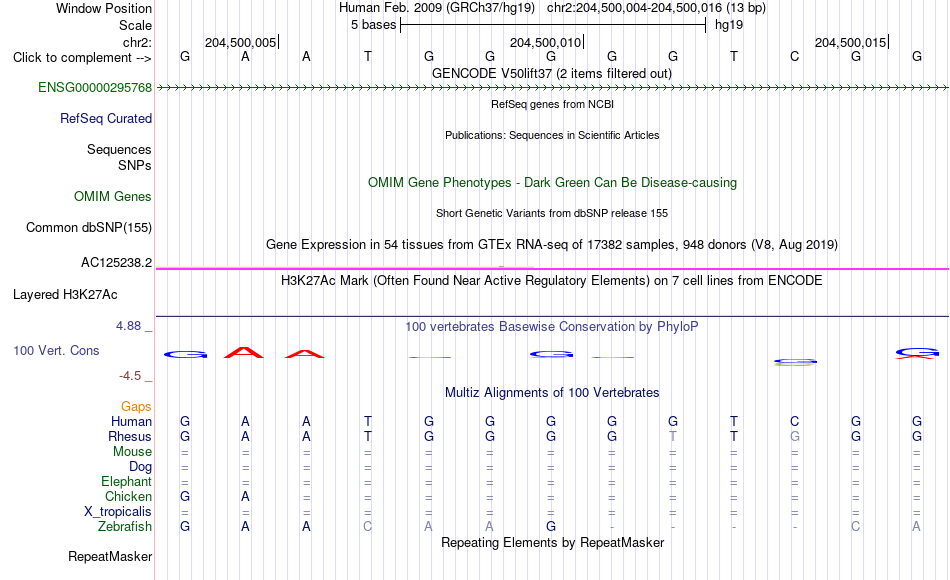Click 'Publications: Sequences in Scientific Articles' title
950x580 pixels.
click(x=552, y=135)
